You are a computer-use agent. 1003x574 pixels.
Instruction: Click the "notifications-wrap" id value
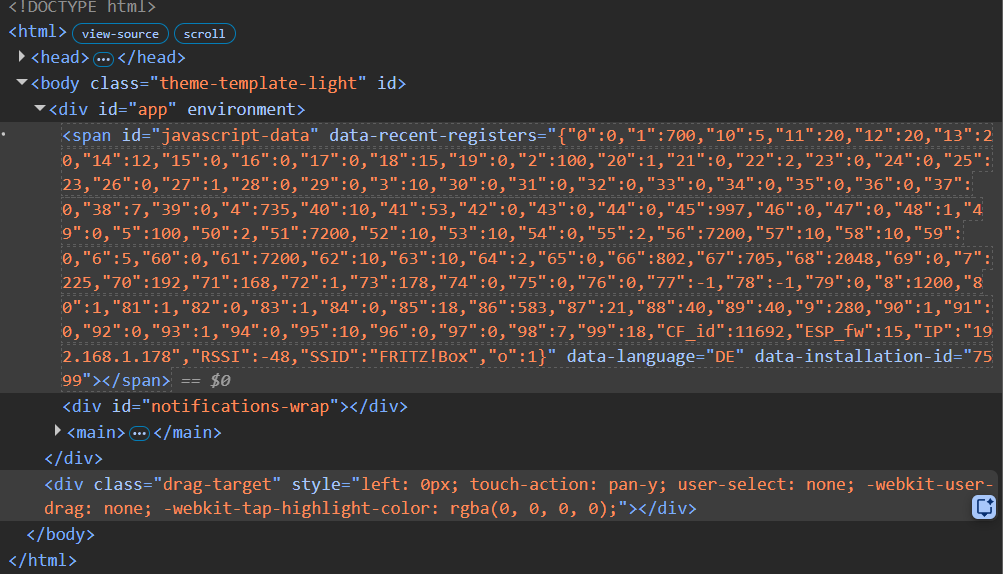point(240,406)
